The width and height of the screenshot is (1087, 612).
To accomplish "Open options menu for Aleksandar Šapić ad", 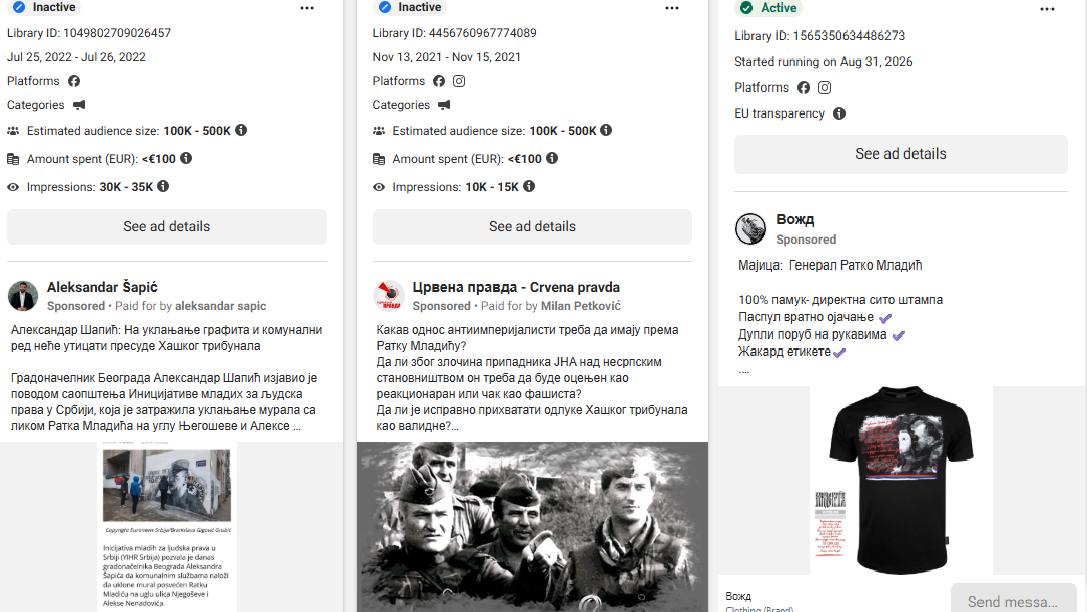I will pos(307,8).
